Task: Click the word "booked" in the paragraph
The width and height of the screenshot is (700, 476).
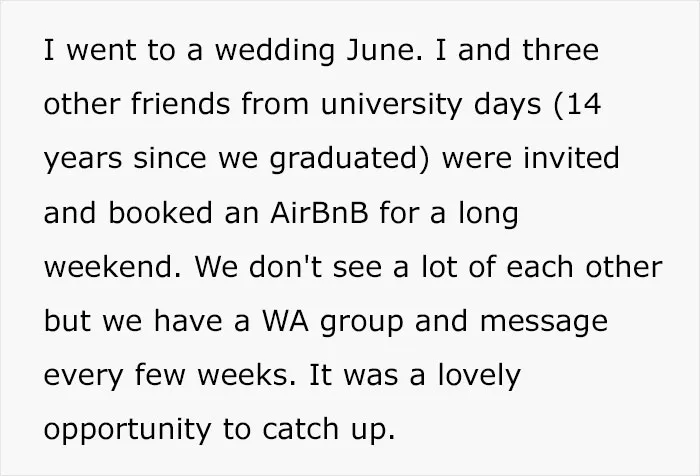Action: [x=160, y=212]
